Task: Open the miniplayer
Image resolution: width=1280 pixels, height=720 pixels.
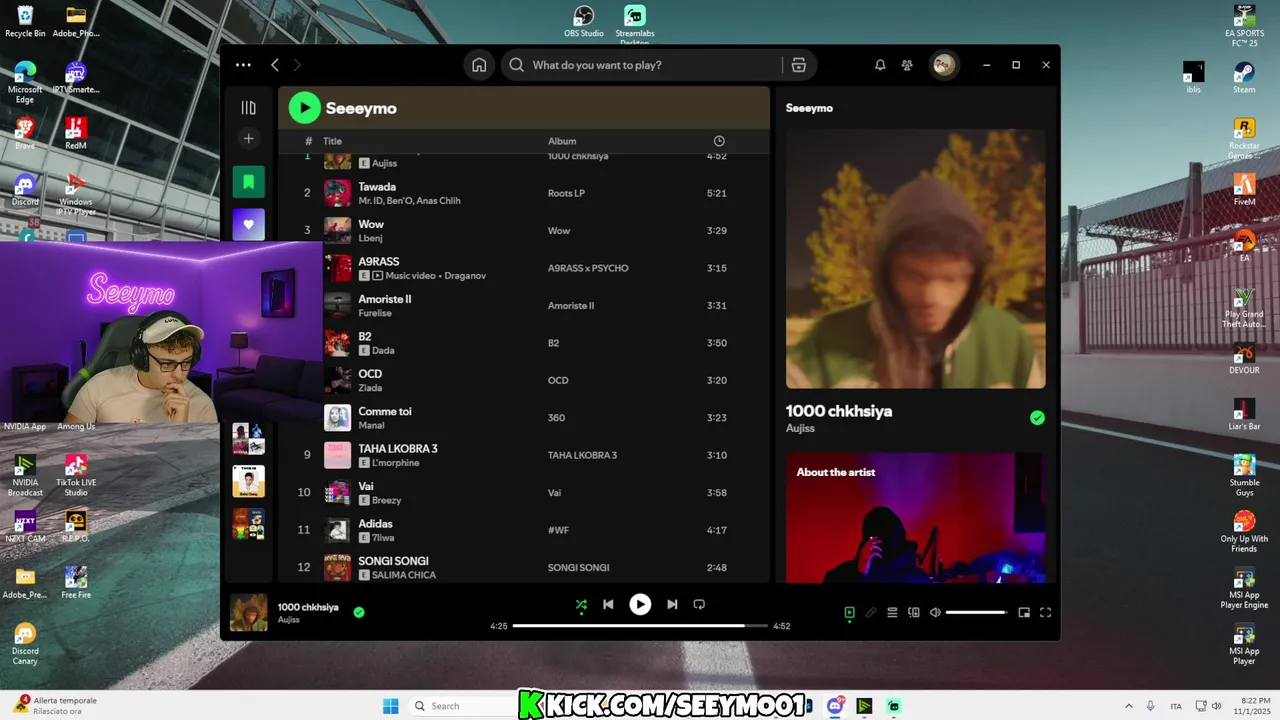Action: (x=1024, y=613)
